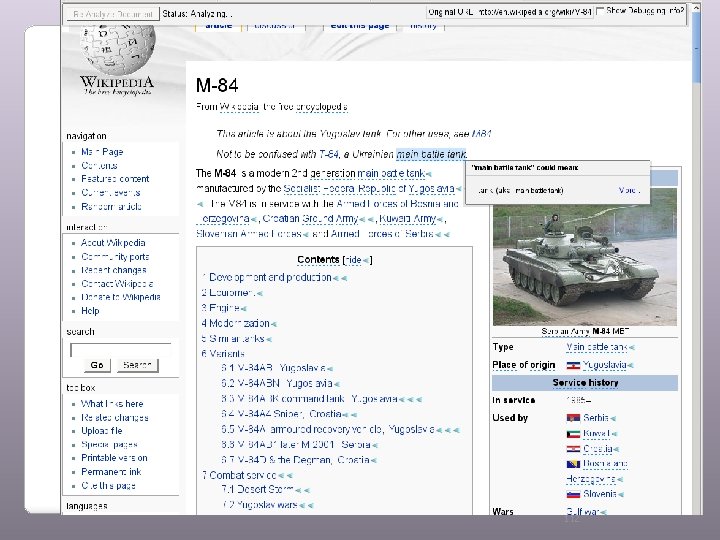Open Related changes in toolbox

point(114,418)
